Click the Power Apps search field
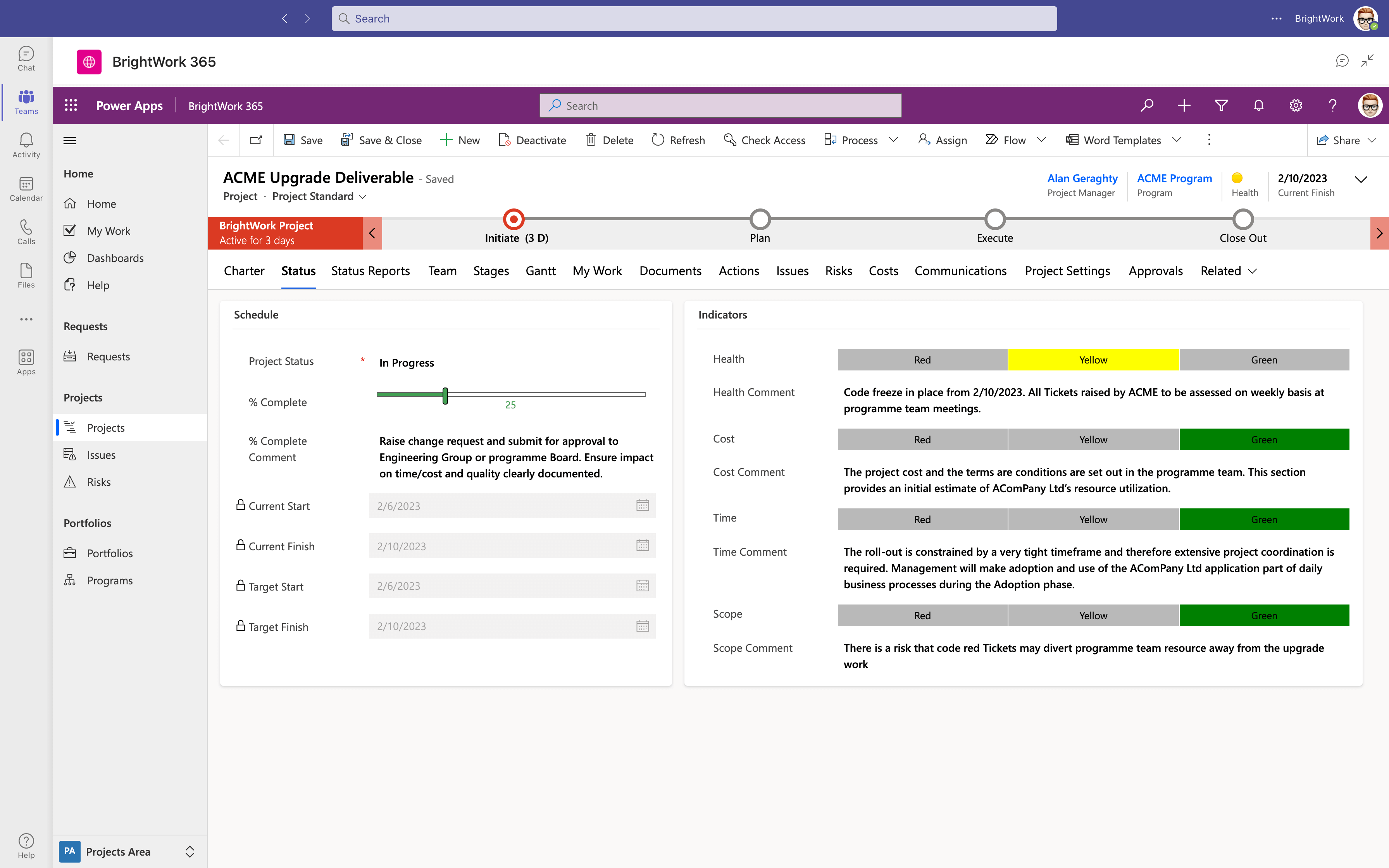The image size is (1389, 868). (720, 106)
